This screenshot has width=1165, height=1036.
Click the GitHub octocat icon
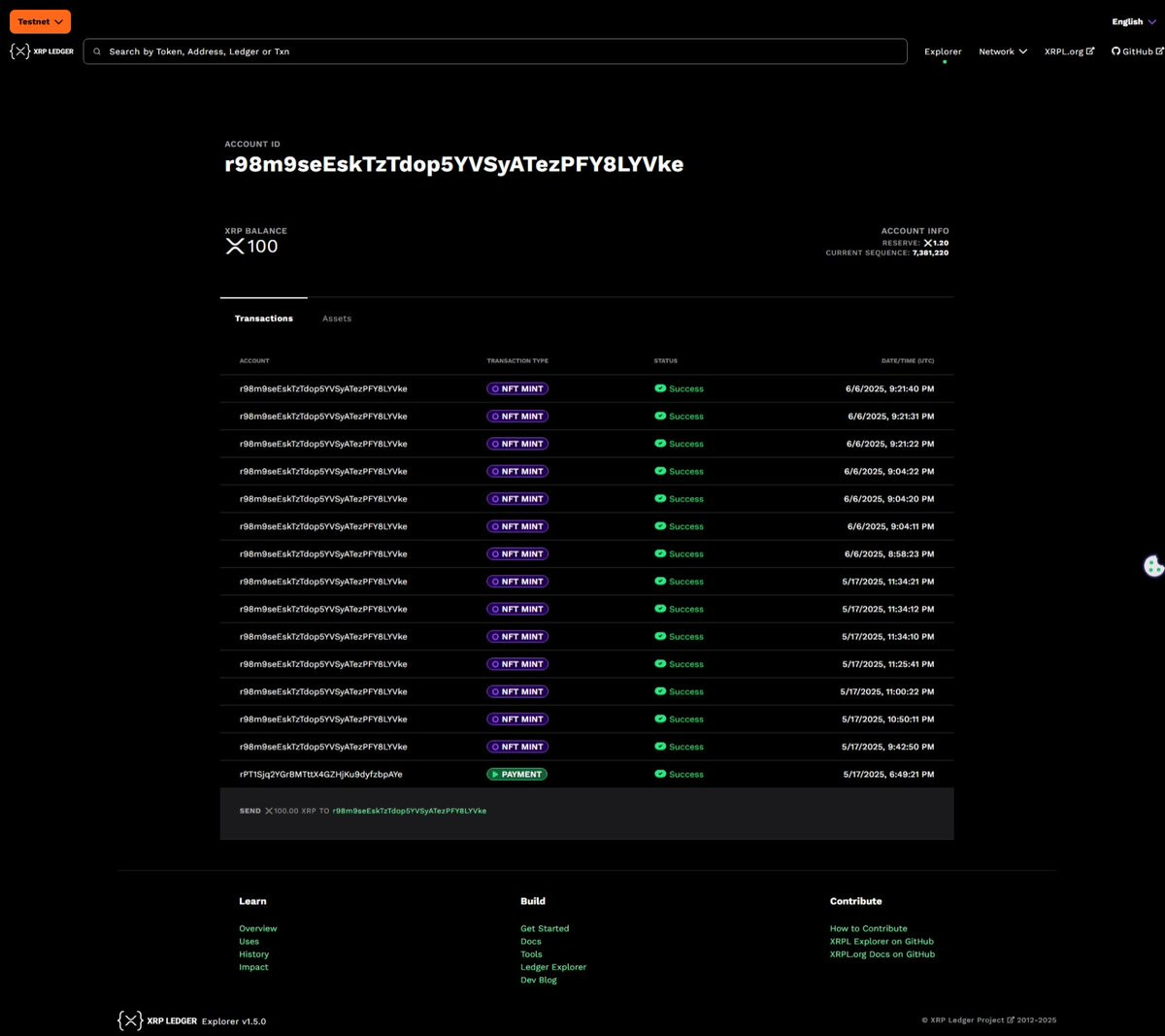point(1115,51)
